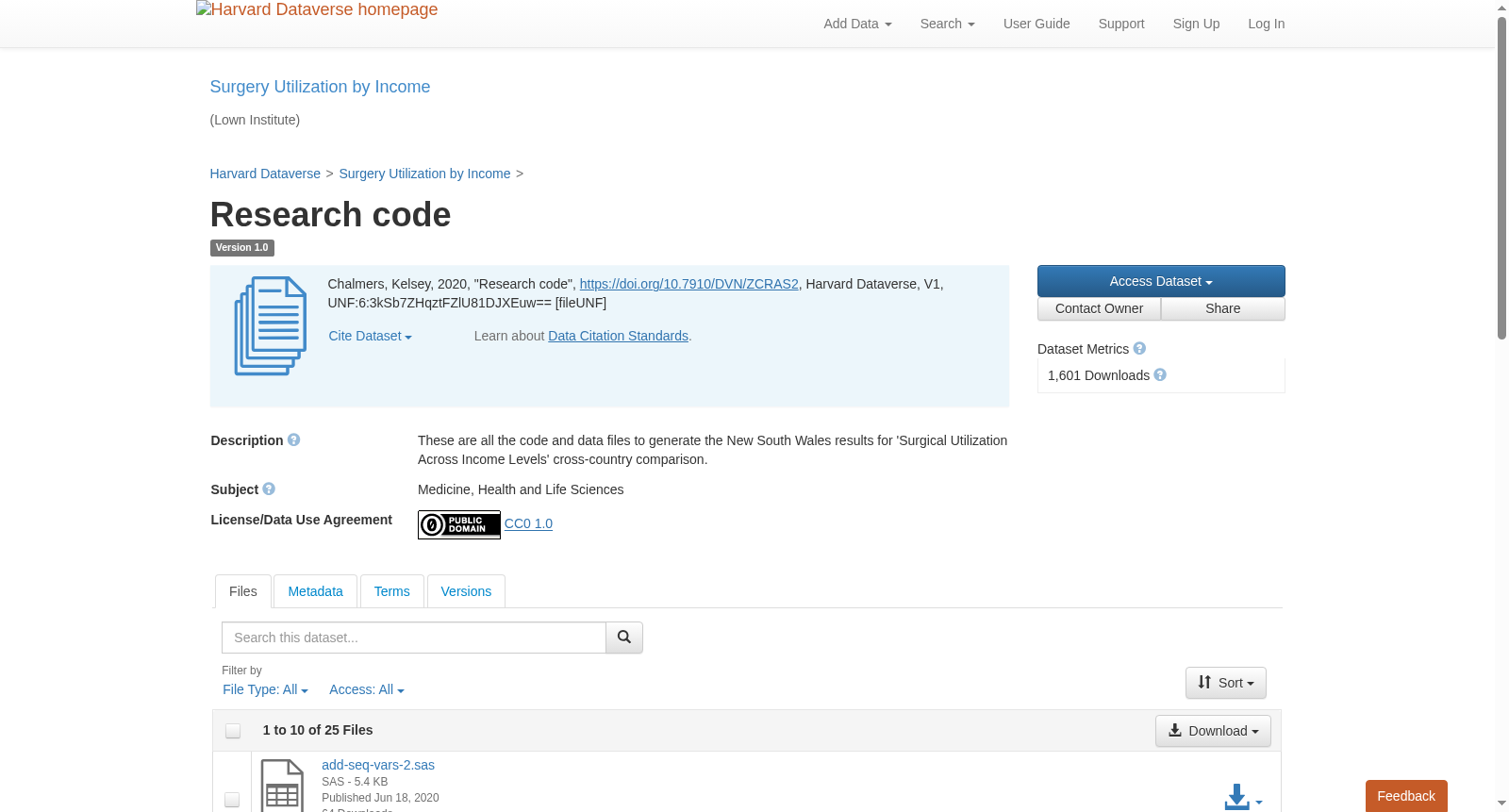The width and height of the screenshot is (1509, 812).
Task: Switch to the Versions tab
Action: [x=466, y=591]
